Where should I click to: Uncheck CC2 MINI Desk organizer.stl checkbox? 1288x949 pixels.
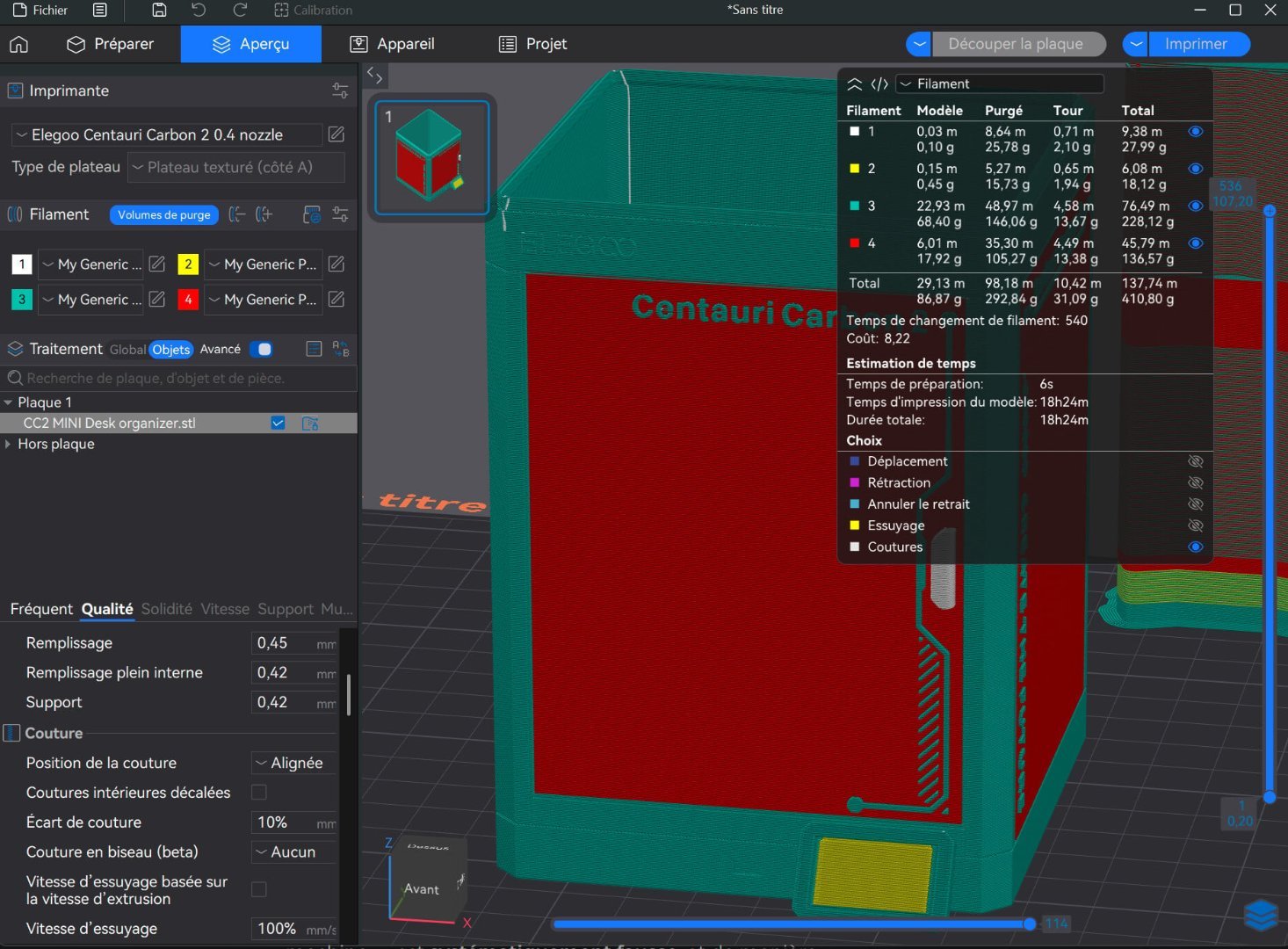pyautogui.click(x=278, y=423)
